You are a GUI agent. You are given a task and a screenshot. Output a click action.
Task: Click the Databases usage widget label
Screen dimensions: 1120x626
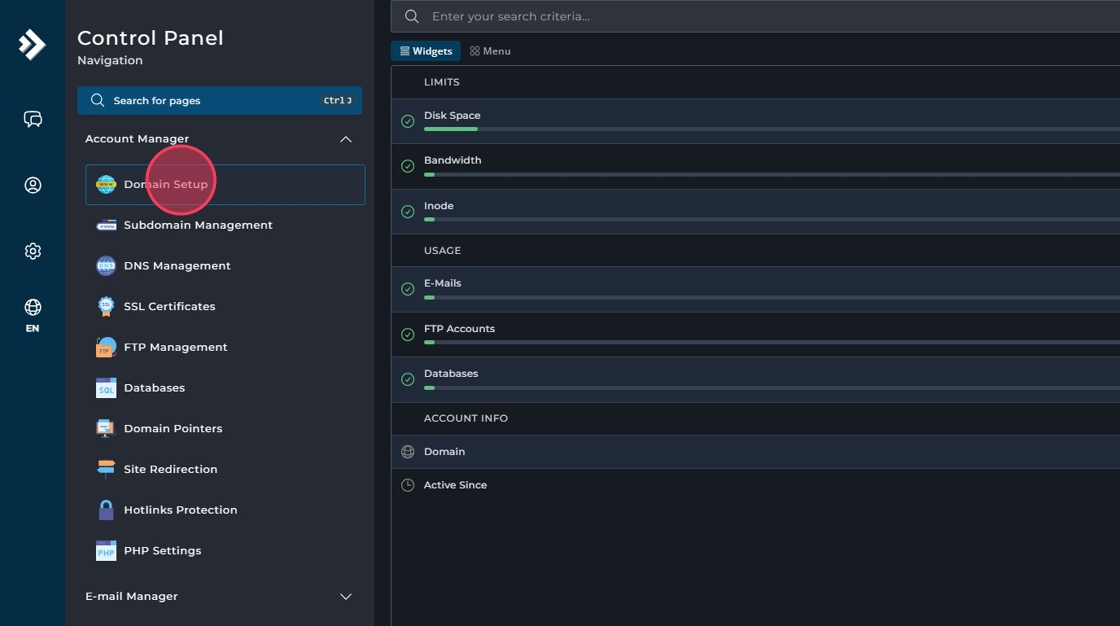[451, 374]
